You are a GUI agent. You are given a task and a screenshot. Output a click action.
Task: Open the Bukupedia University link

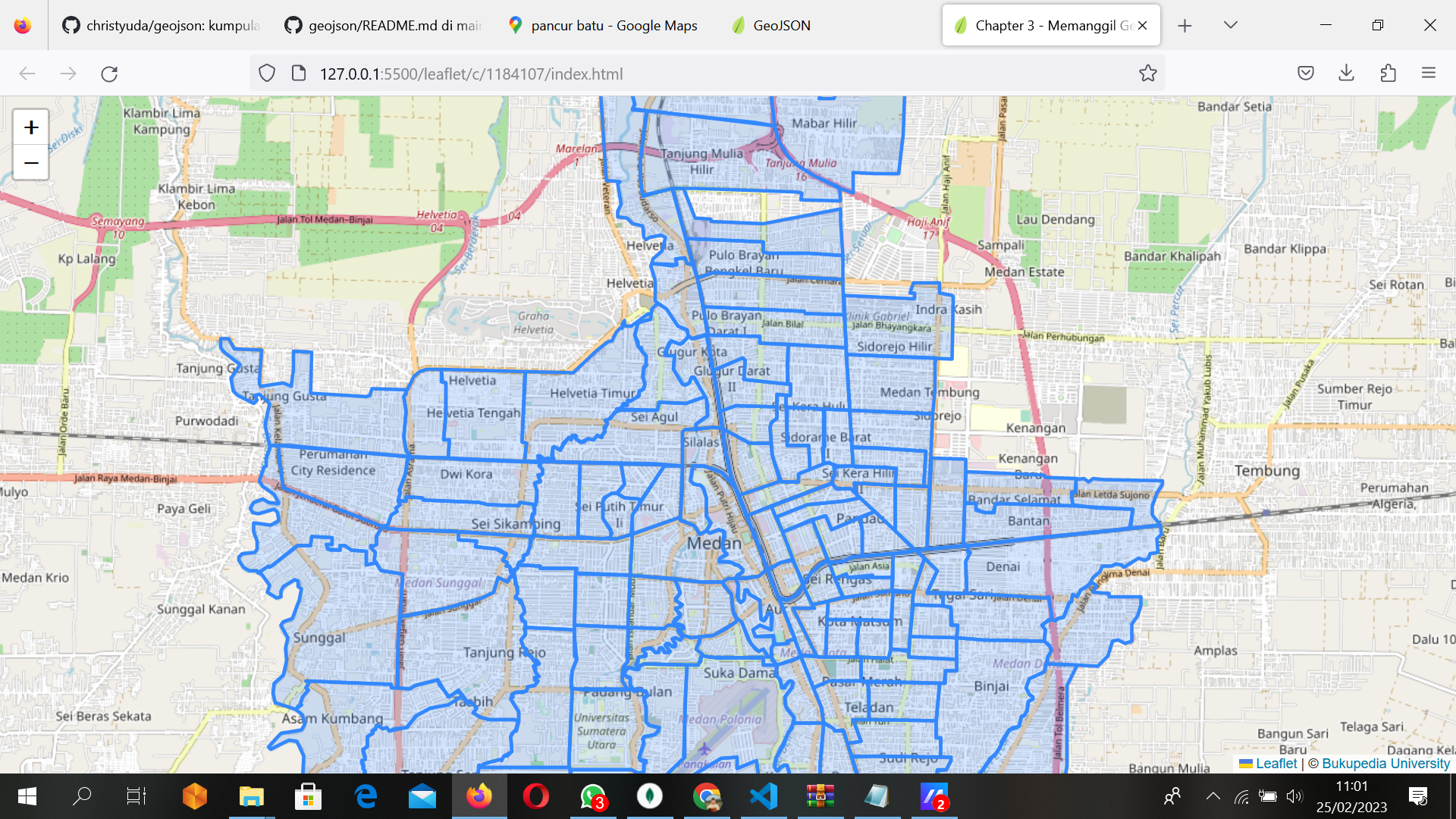(x=1385, y=764)
